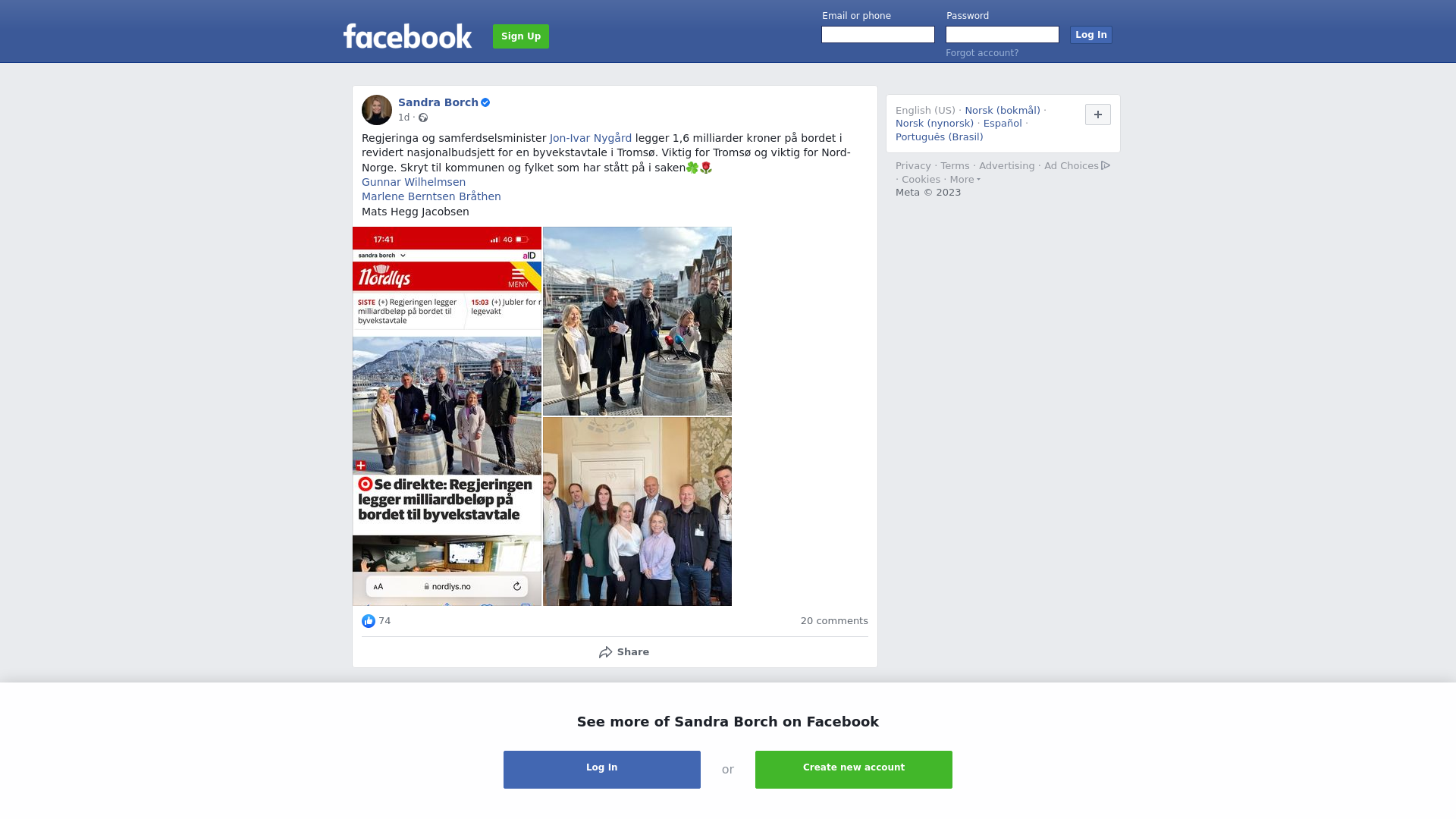Click the Ad Choices icon
The width and height of the screenshot is (1456, 819).
1106,165
